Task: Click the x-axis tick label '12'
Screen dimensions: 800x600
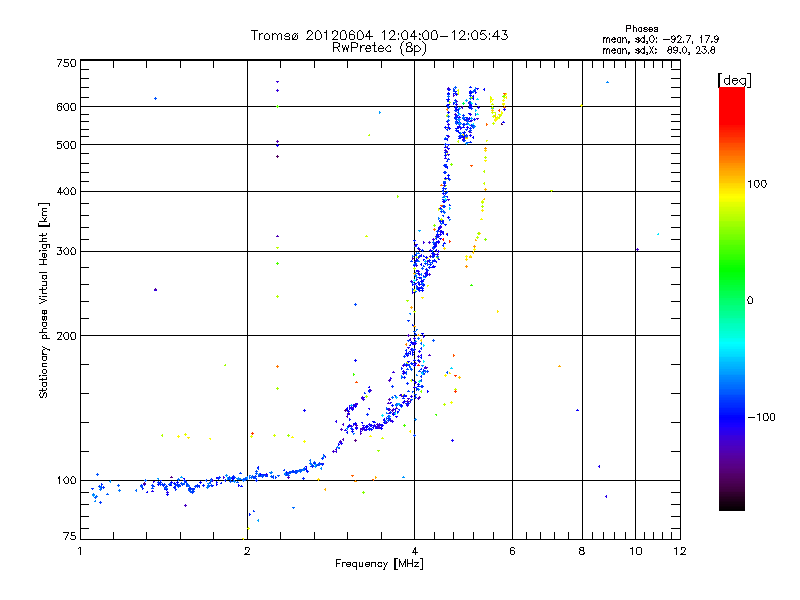Action: click(x=680, y=551)
